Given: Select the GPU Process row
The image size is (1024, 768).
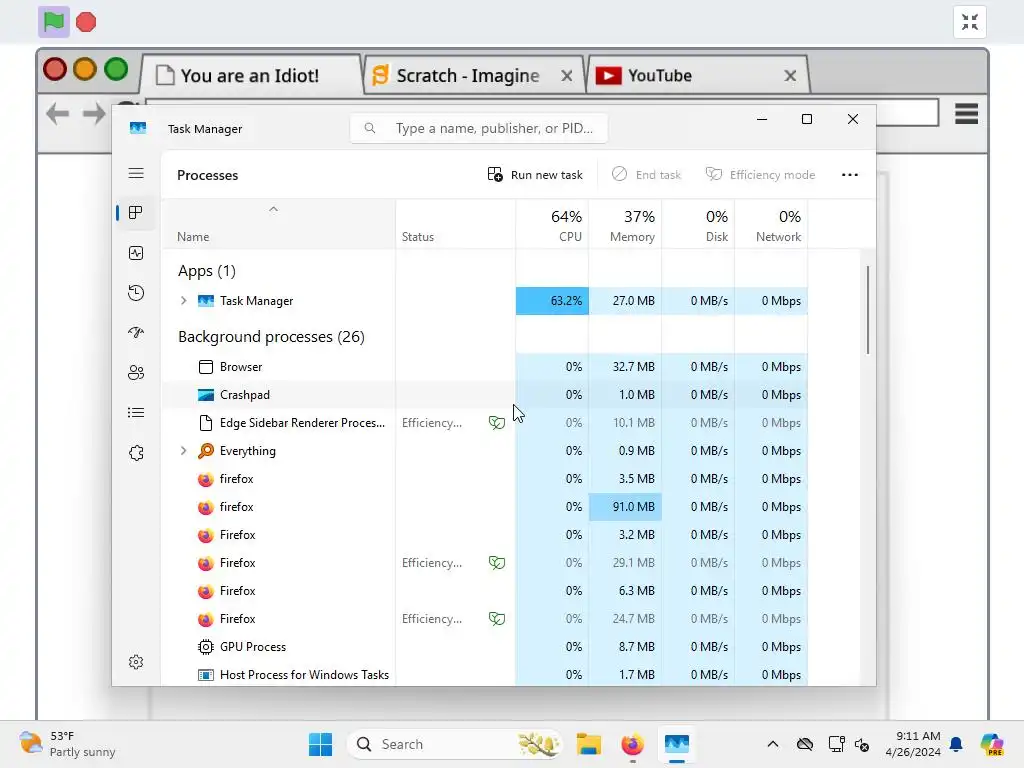Looking at the screenshot, I should click(x=485, y=647).
